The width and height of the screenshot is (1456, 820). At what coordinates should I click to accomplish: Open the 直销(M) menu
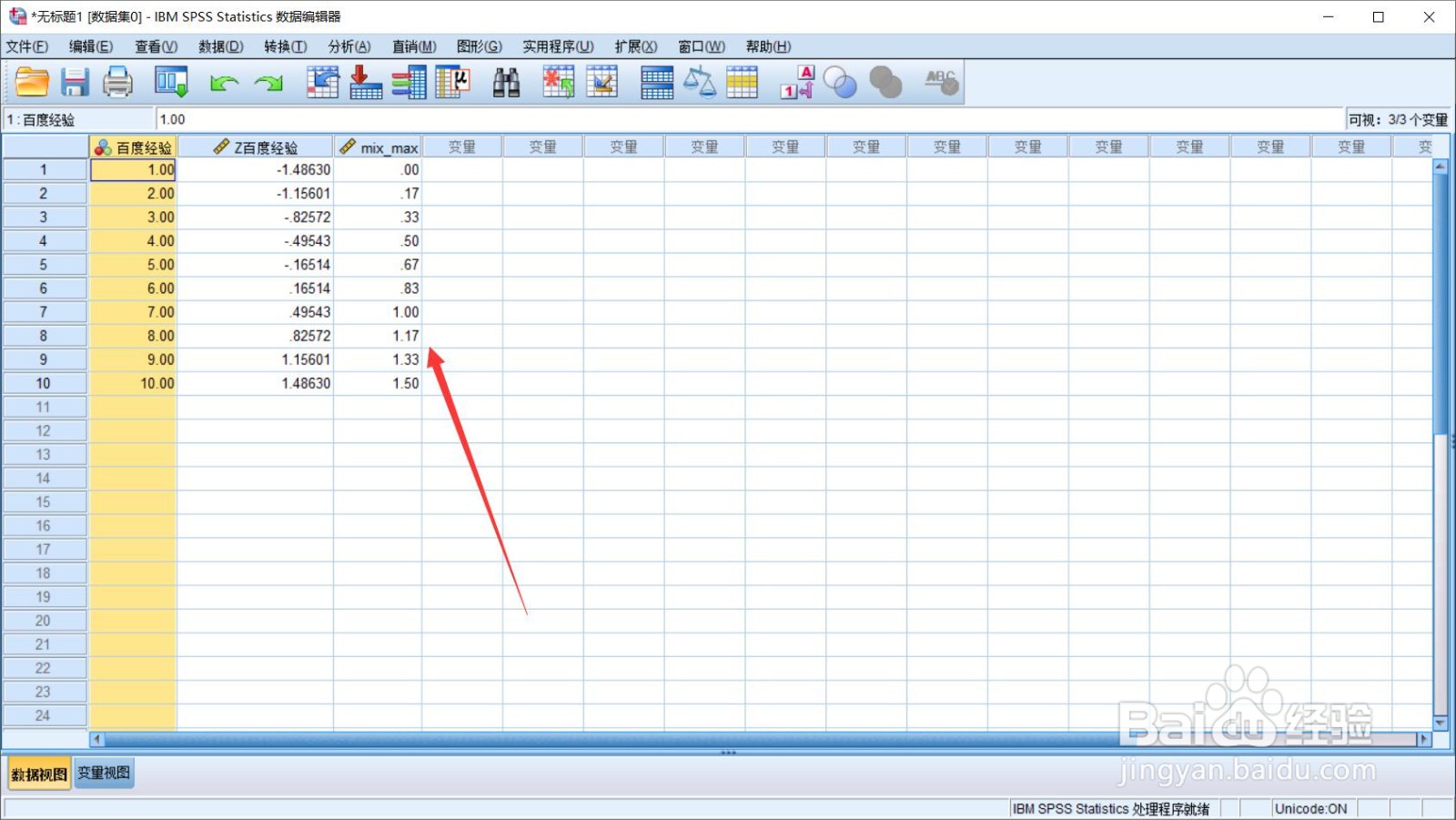coord(414,46)
